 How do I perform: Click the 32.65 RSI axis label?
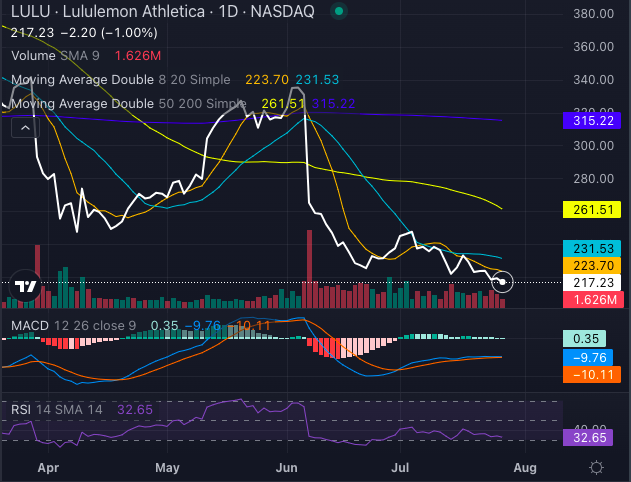[588, 437]
